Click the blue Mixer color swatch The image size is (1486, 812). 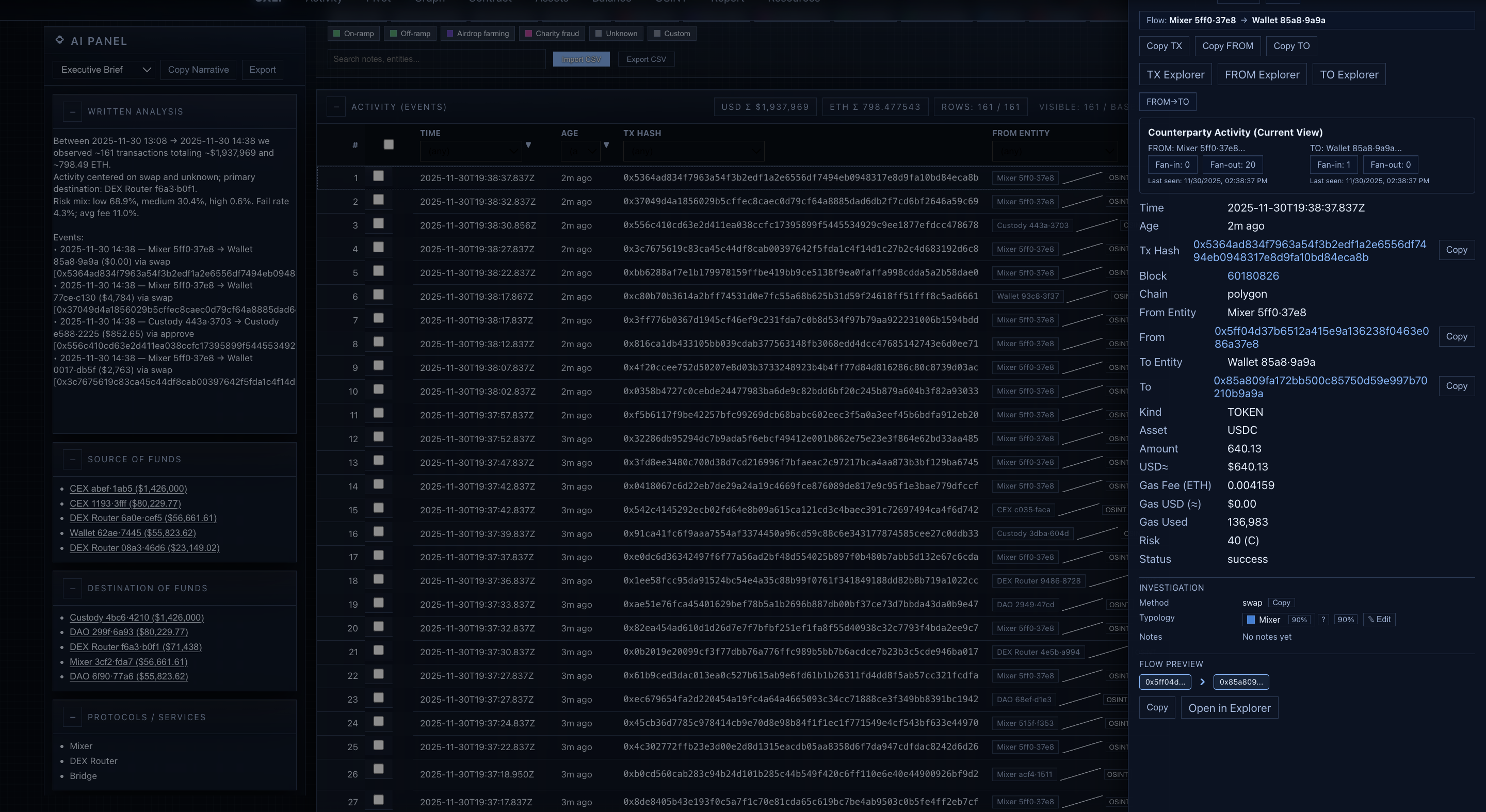1251,620
